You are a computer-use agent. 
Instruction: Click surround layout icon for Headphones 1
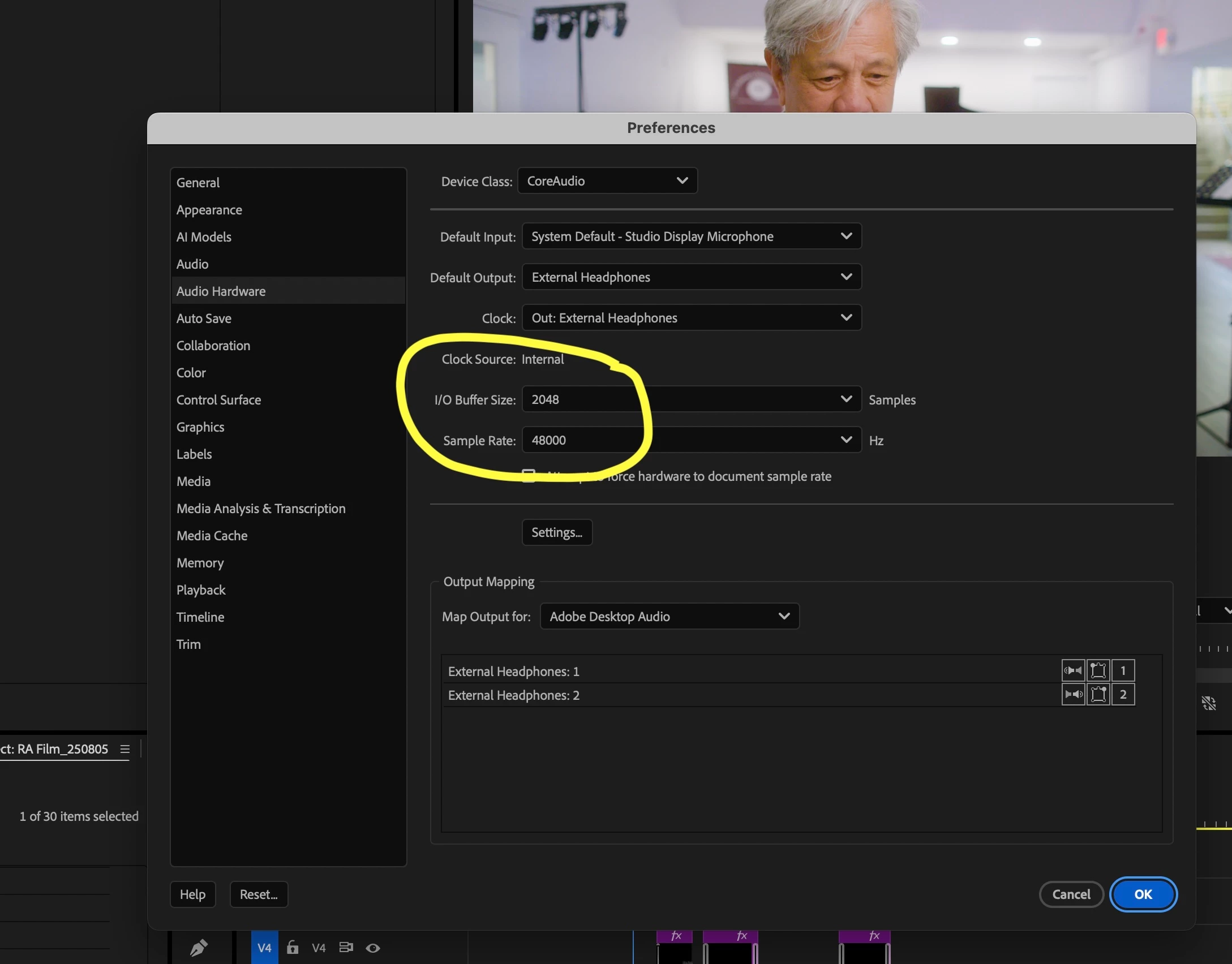click(x=1098, y=670)
